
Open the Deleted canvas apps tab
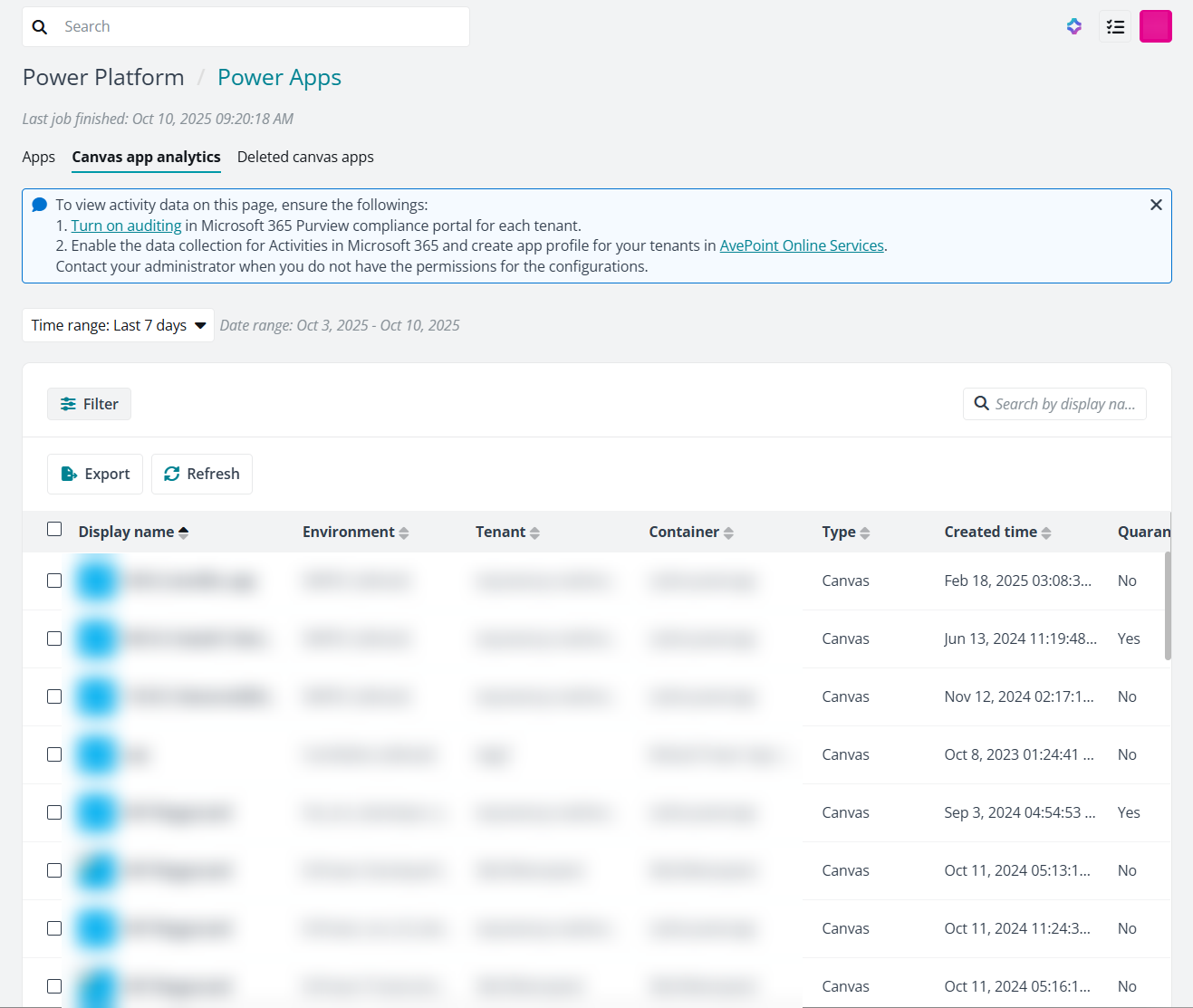tap(305, 157)
